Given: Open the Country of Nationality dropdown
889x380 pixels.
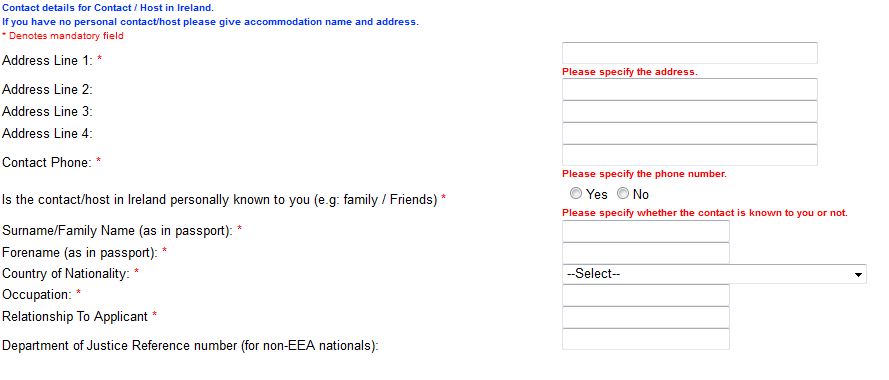Looking at the screenshot, I should click(714, 274).
